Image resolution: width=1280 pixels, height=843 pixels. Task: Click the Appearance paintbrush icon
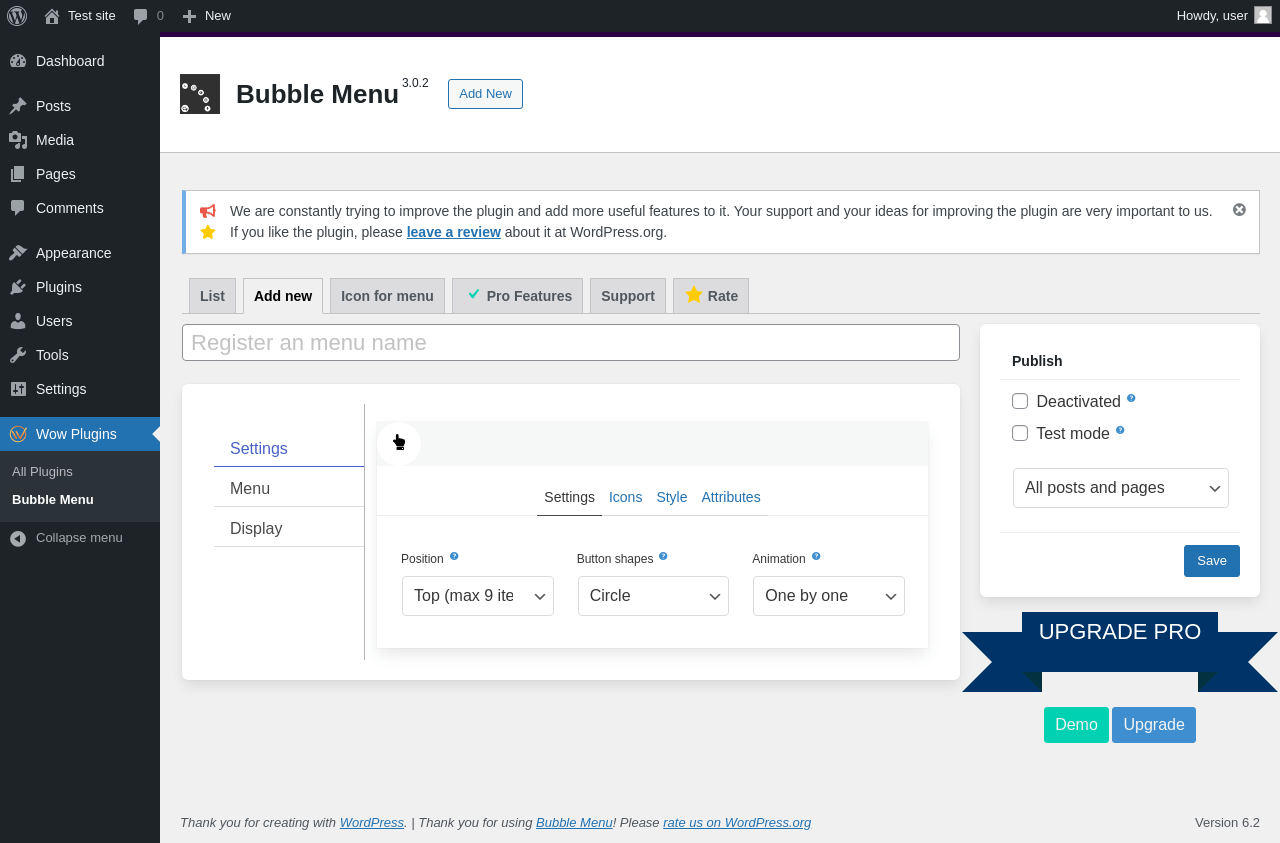[18, 253]
